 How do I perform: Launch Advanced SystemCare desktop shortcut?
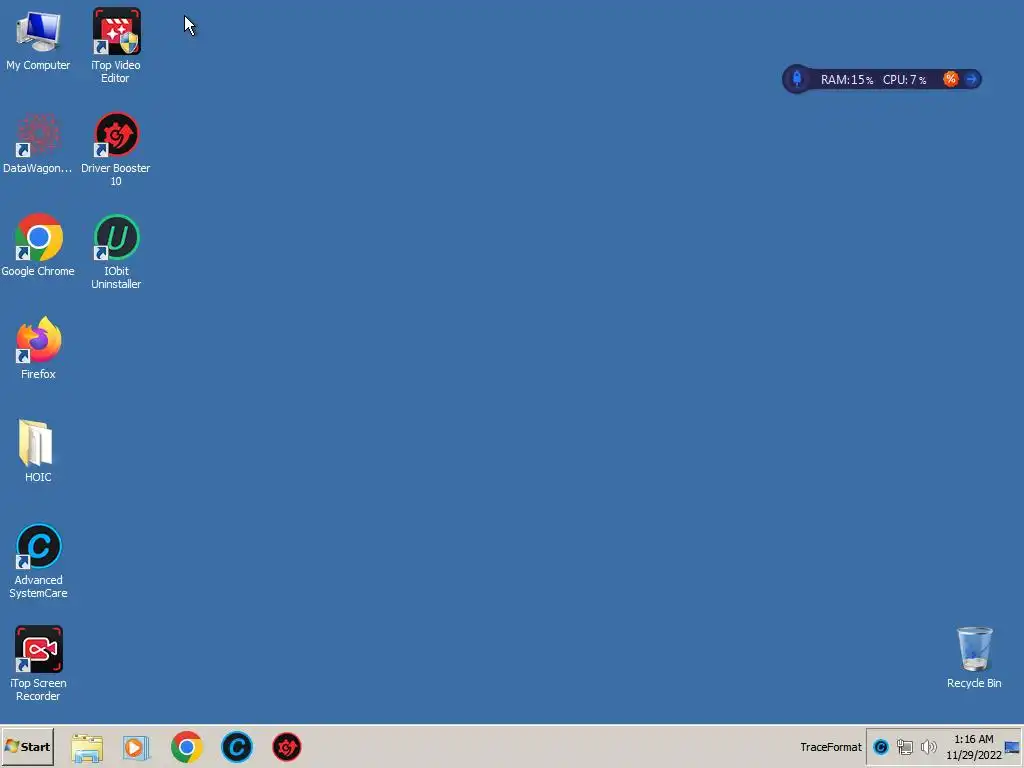[x=38, y=562]
